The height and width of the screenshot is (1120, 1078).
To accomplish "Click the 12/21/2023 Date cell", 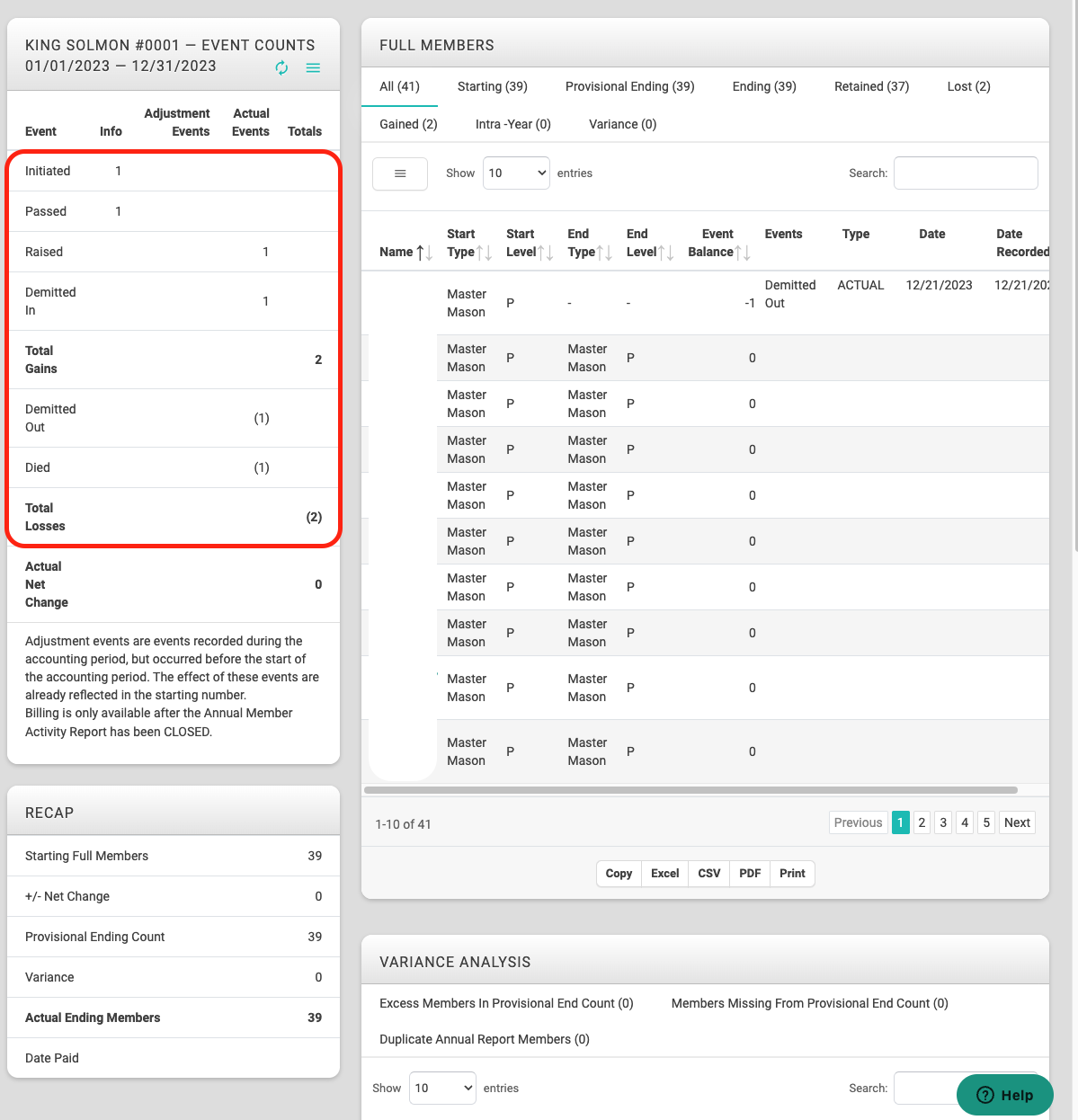I will pos(939,285).
